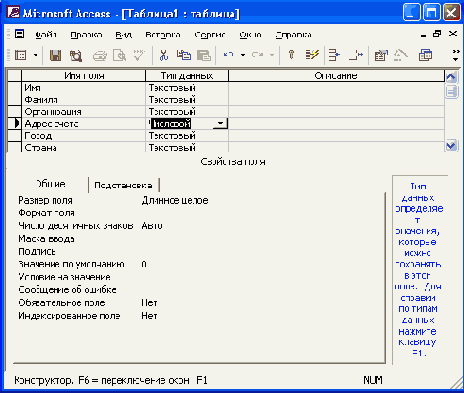Click the Формат поля property label

click(x=46, y=213)
